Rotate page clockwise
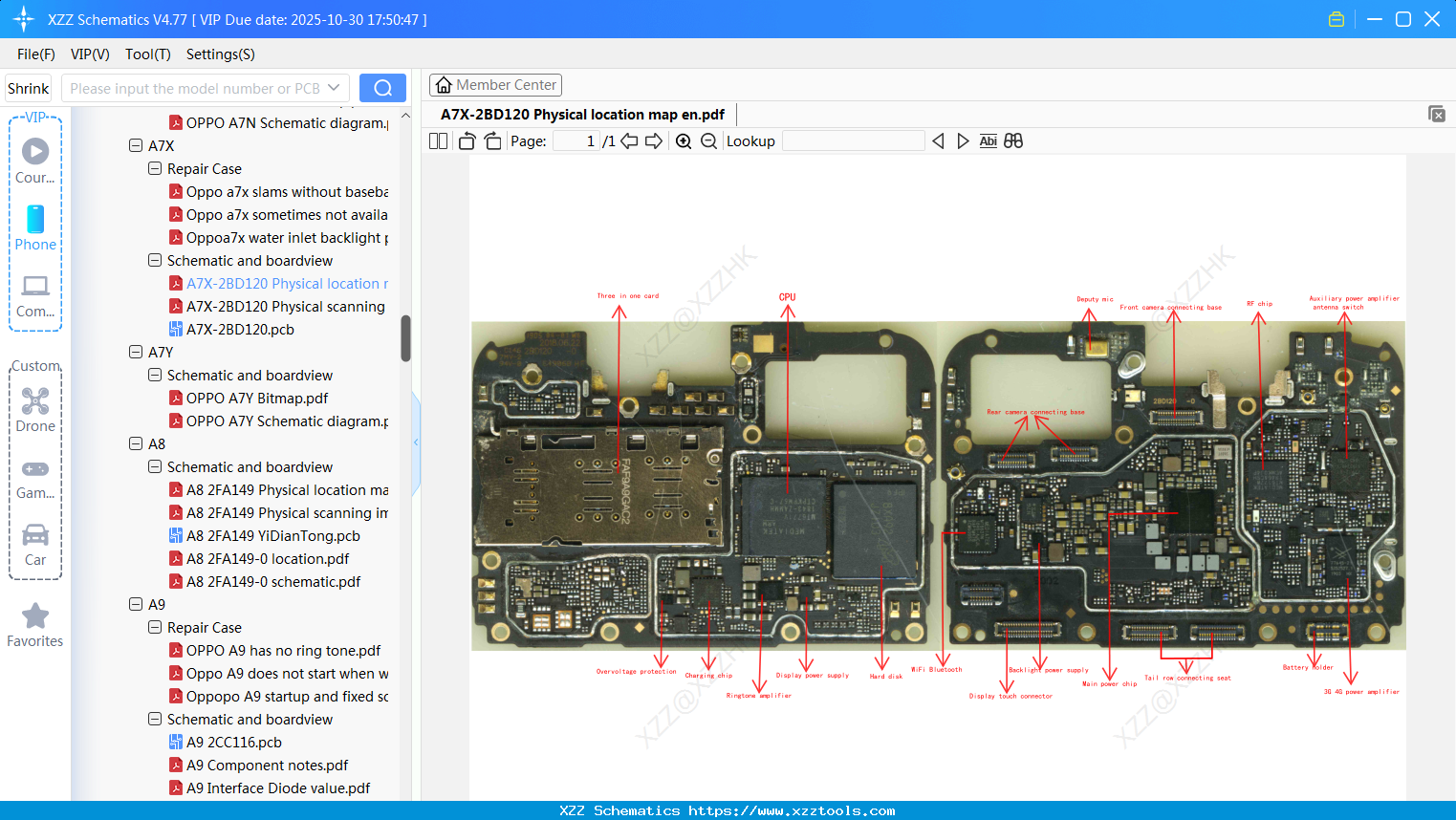Image resolution: width=1456 pixels, height=820 pixels. coord(492,141)
